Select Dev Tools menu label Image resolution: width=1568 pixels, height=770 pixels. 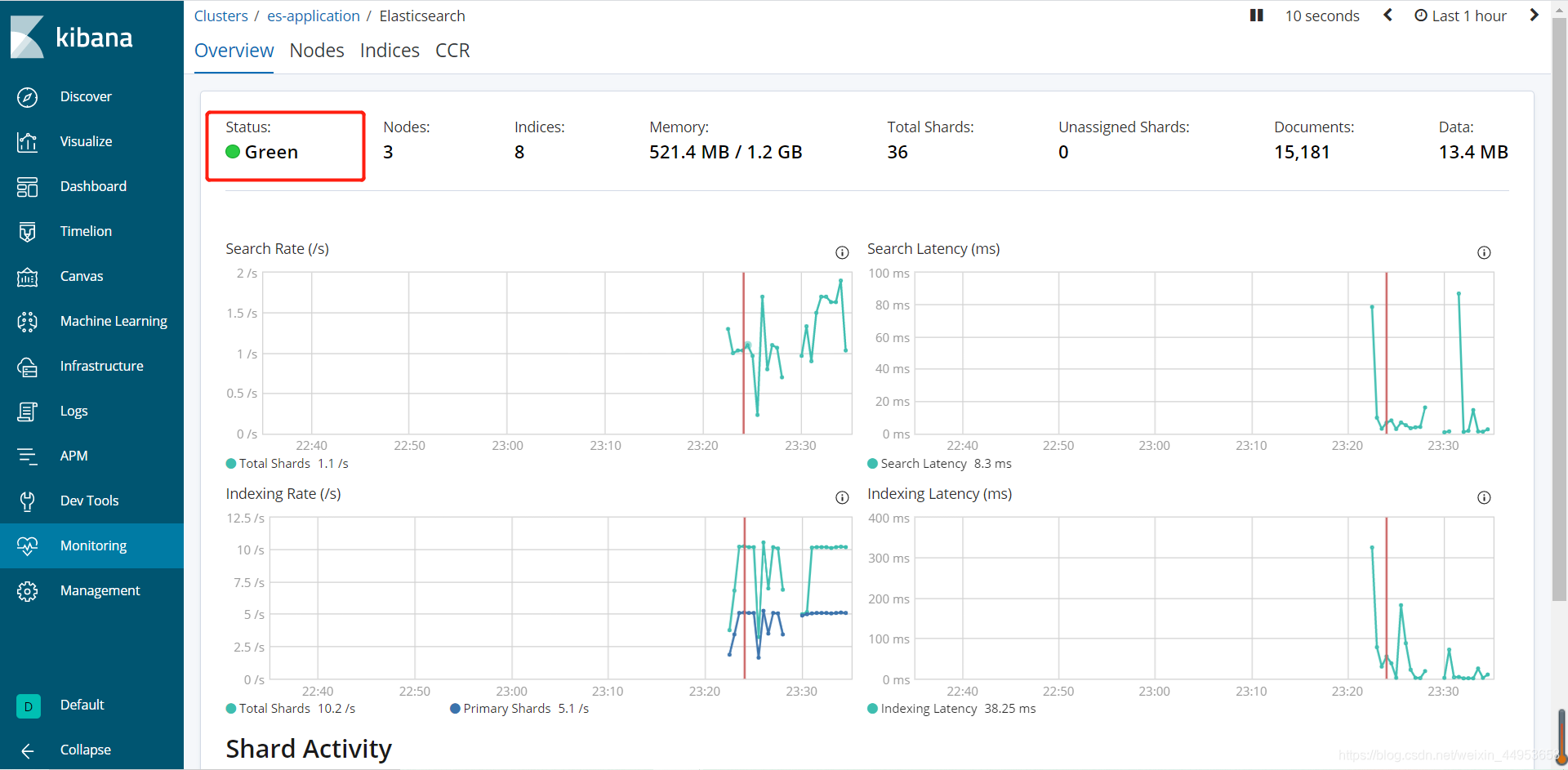tap(89, 501)
